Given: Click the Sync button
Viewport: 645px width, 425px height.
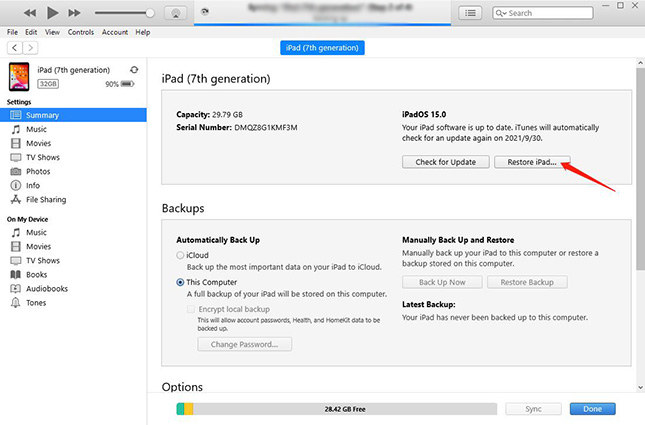Looking at the screenshot, I should click(533, 409).
